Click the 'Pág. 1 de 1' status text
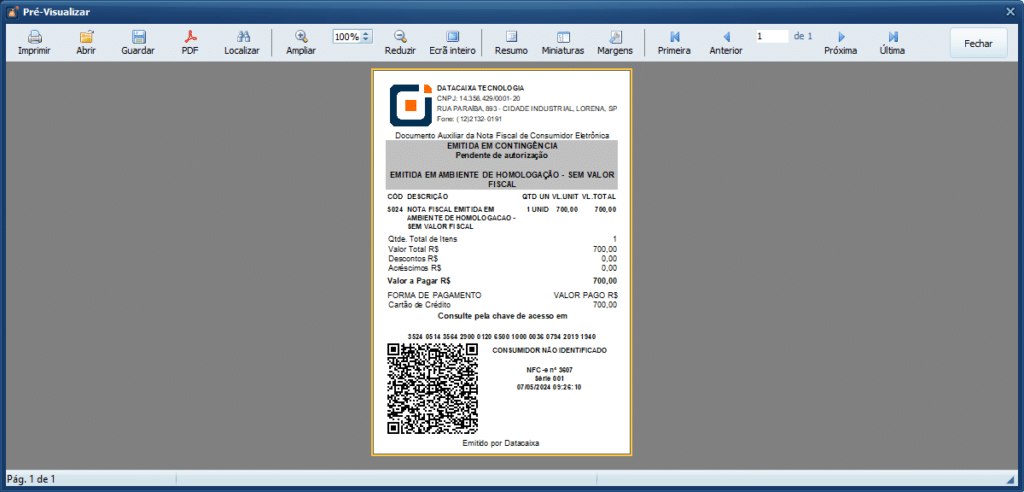The width and height of the screenshot is (1024, 492). (x=31, y=480)
